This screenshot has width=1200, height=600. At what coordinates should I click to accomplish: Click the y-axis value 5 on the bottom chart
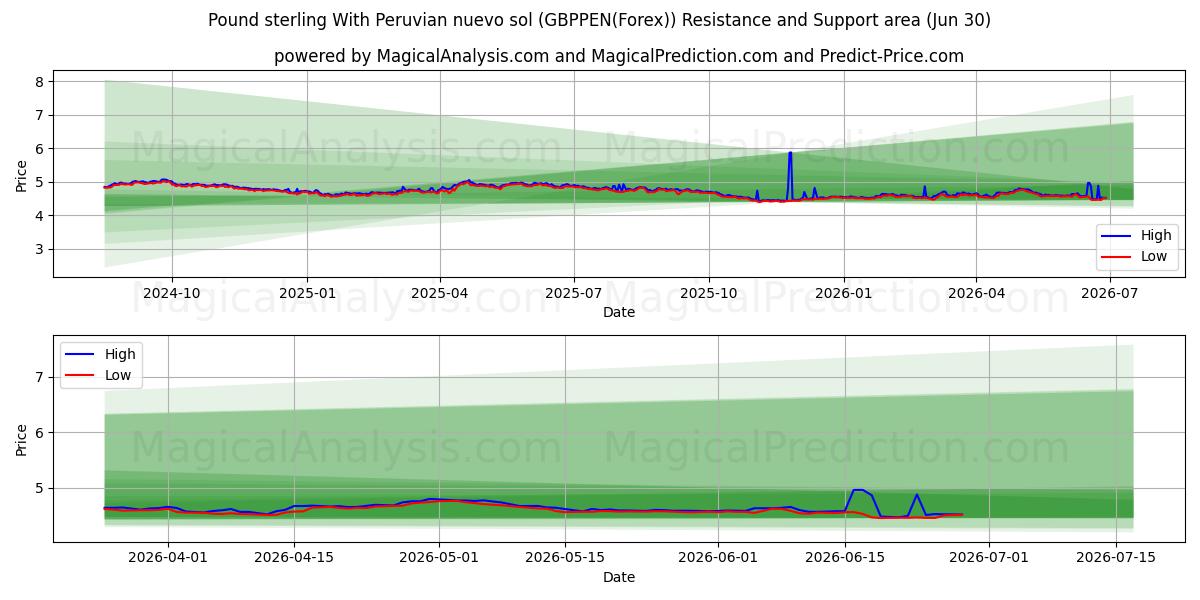pyautogui.click(x=40, y=488)
